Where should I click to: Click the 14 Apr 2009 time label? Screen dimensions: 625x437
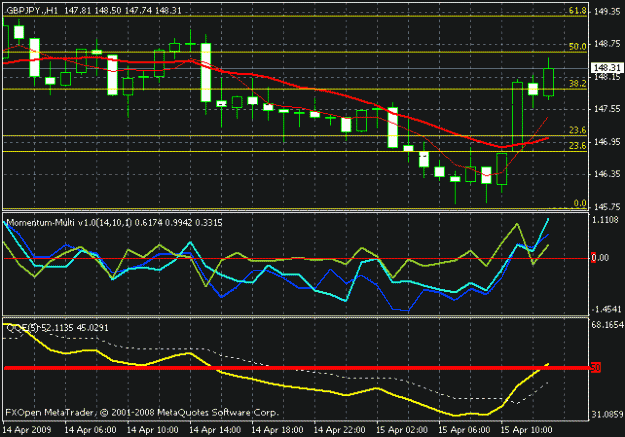[27, 430]
